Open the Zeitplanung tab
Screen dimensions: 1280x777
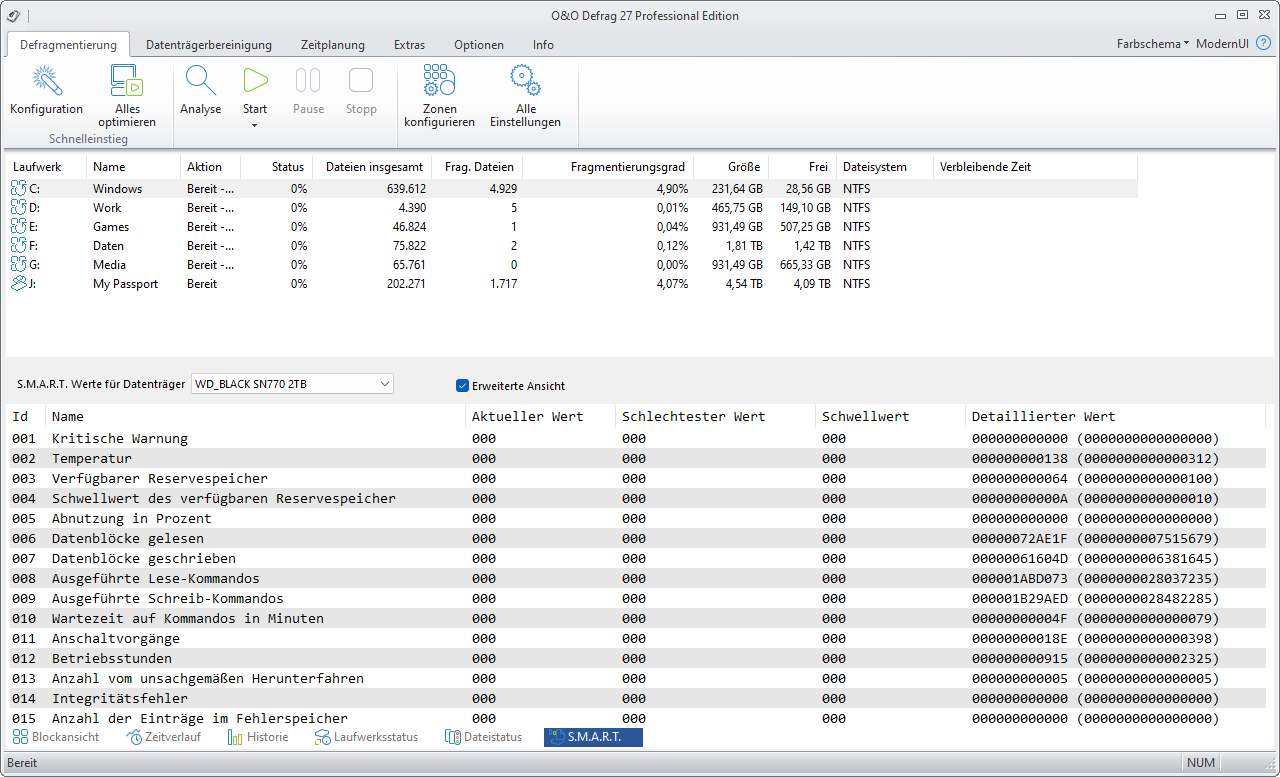pyautogui.click(x=333, y=45)
